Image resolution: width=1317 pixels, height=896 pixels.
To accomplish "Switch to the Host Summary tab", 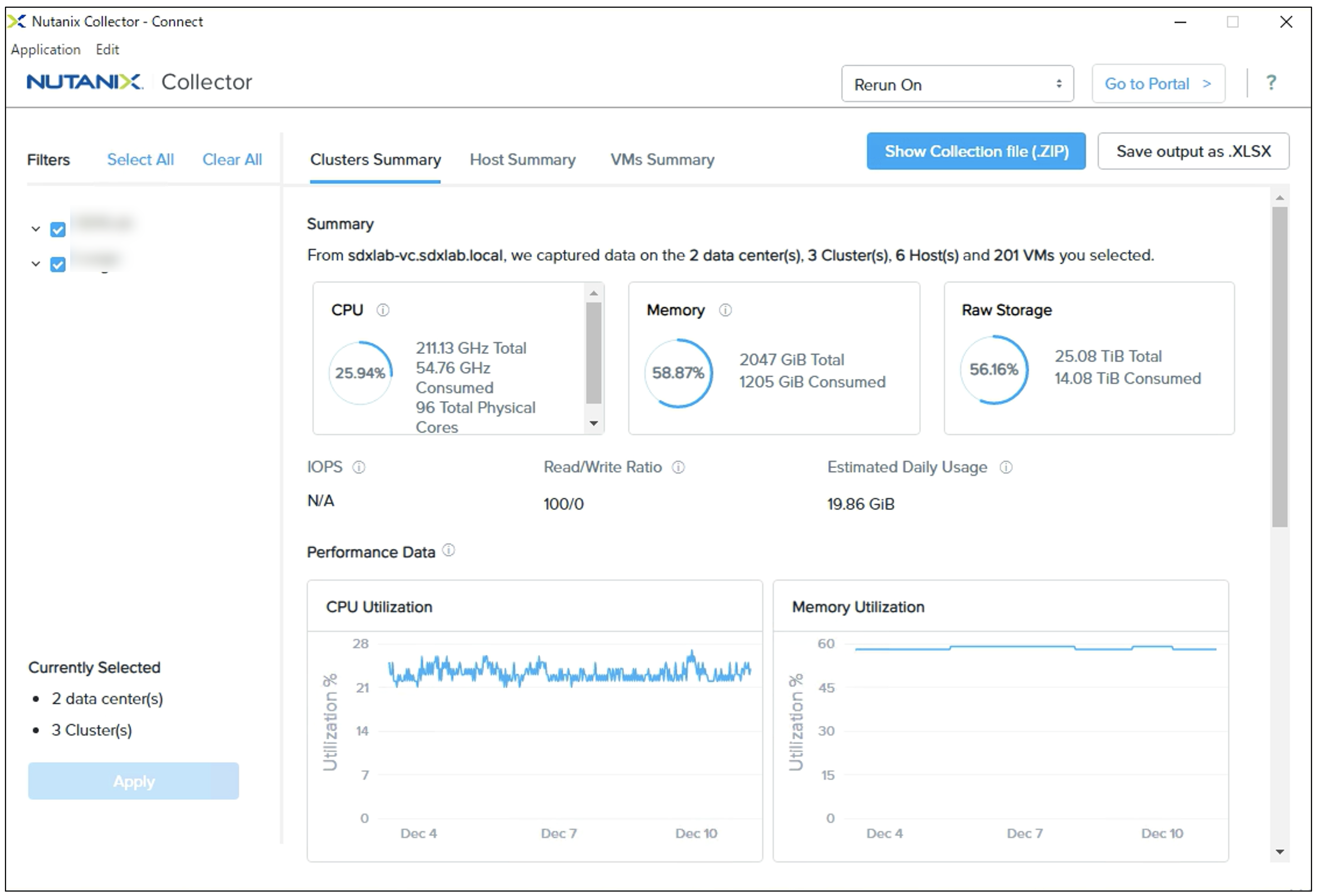I will (523, 160).
